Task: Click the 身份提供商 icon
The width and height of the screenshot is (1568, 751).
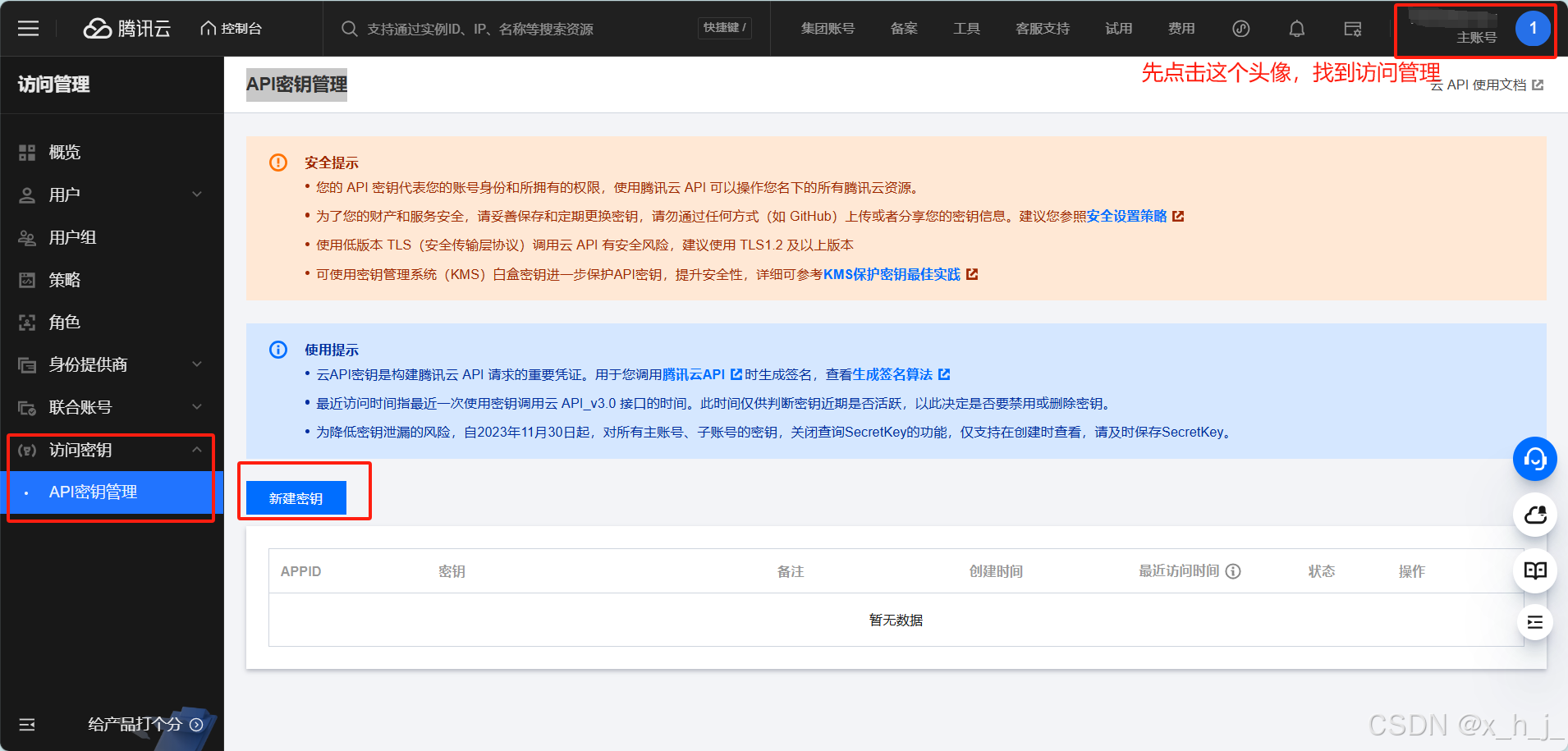Action: point(27,364)
